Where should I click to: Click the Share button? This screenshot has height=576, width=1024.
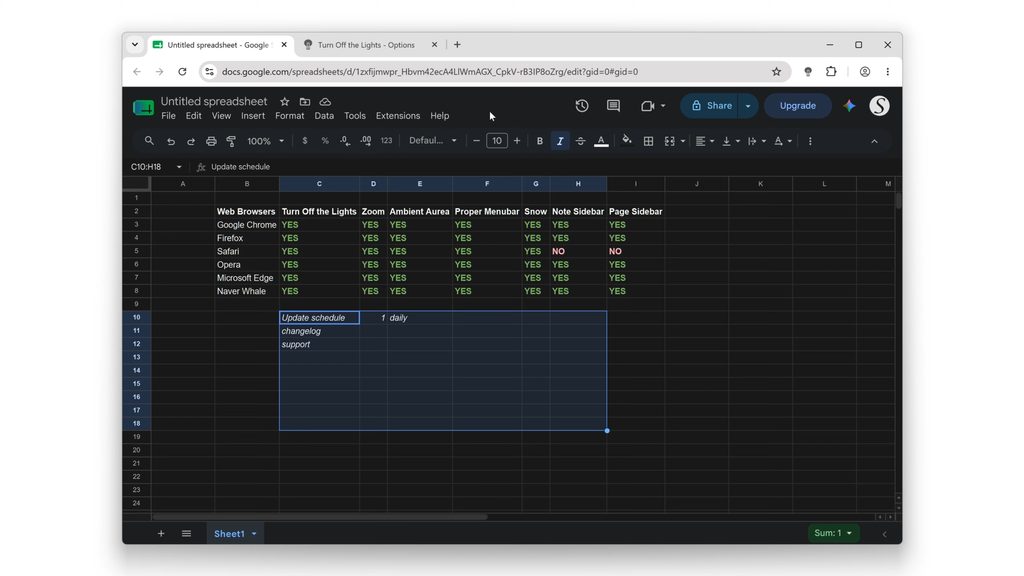point(710,106)
